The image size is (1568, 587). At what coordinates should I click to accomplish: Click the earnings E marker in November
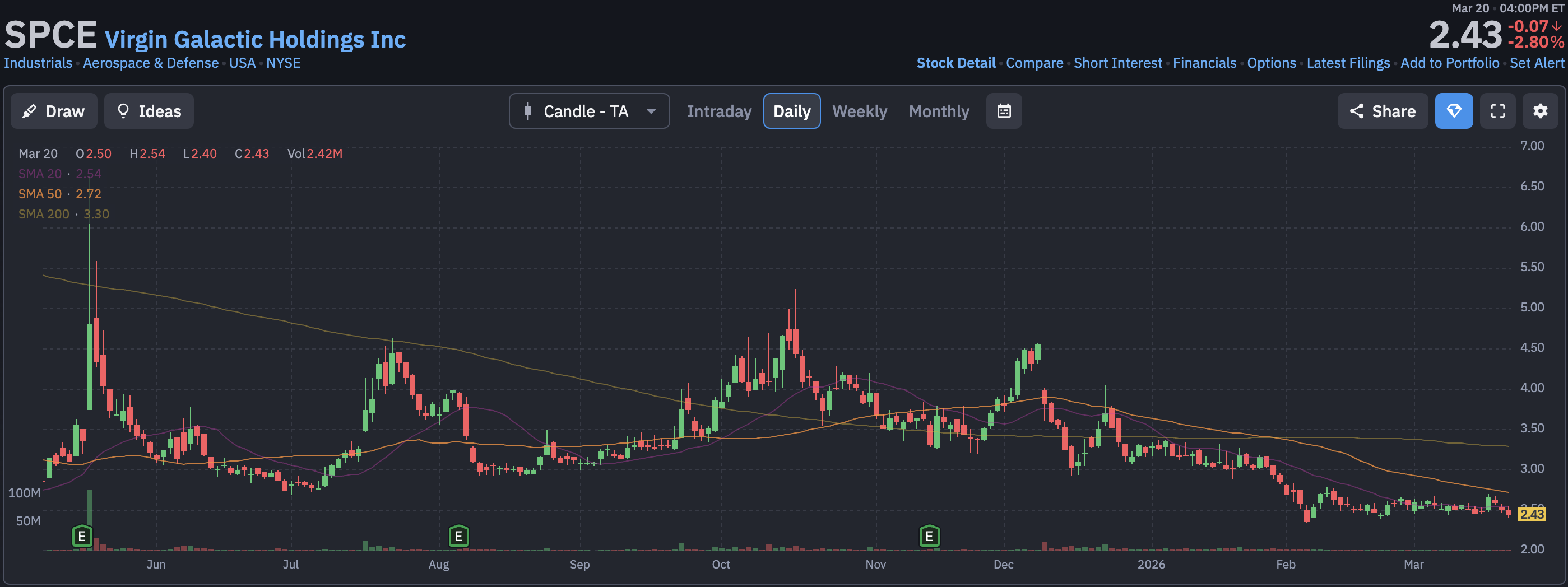(x=929, y=537)
